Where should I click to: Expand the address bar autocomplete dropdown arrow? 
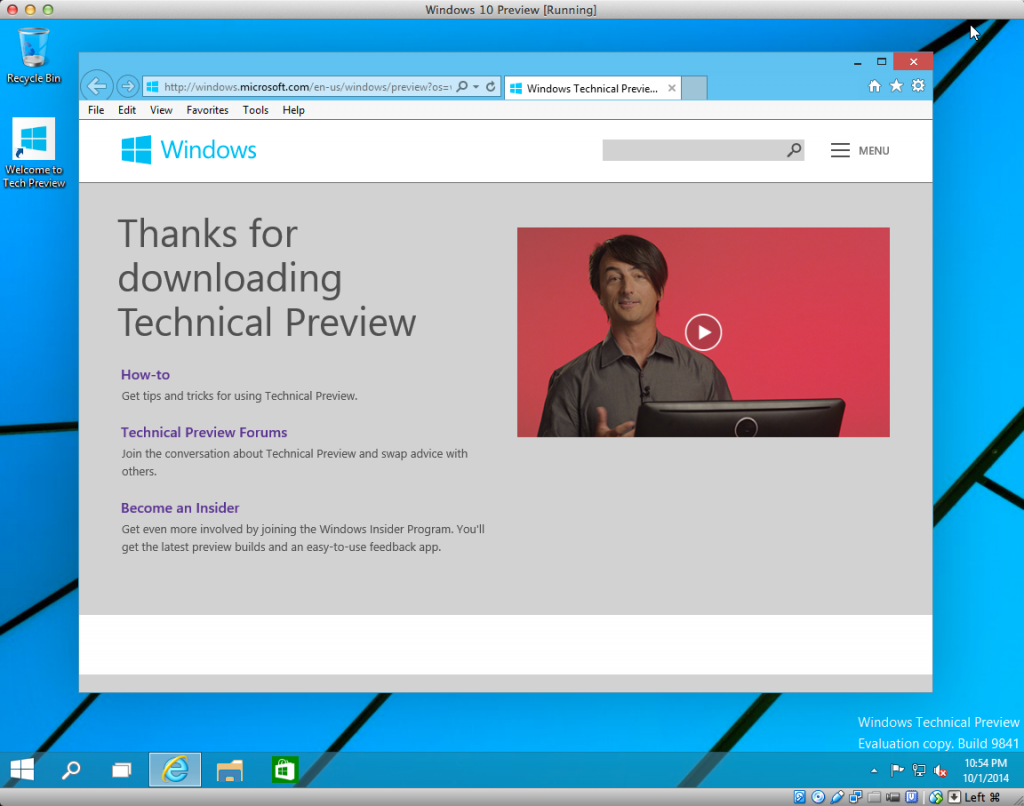(x=476, y=86)
